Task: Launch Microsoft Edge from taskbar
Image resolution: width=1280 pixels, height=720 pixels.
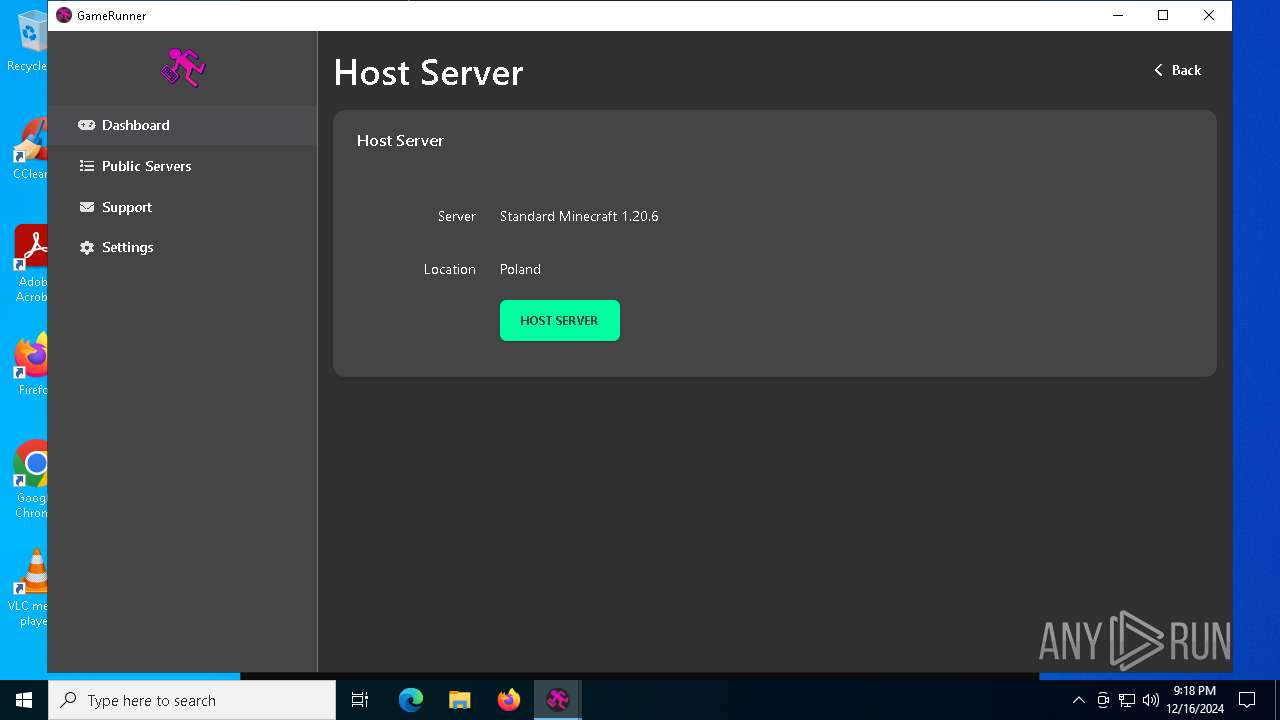Action: 411,700
